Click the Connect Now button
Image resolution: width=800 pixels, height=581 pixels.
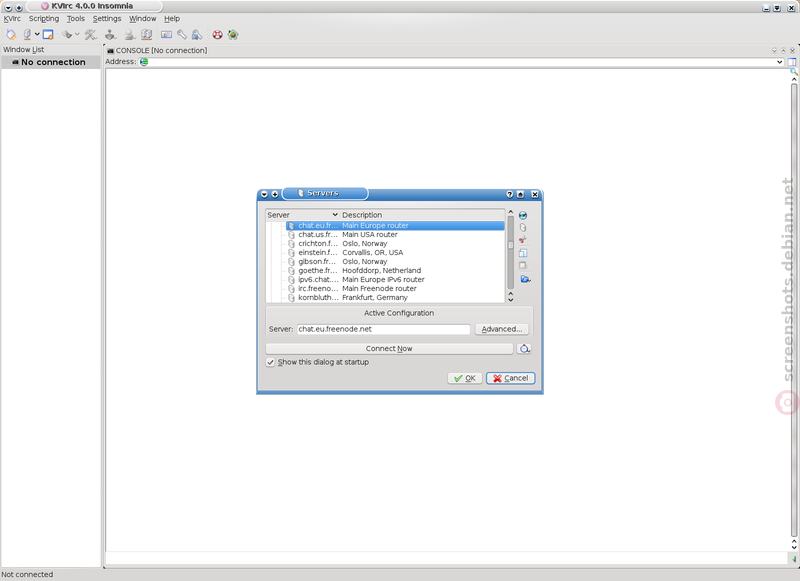tap(389, 349)
